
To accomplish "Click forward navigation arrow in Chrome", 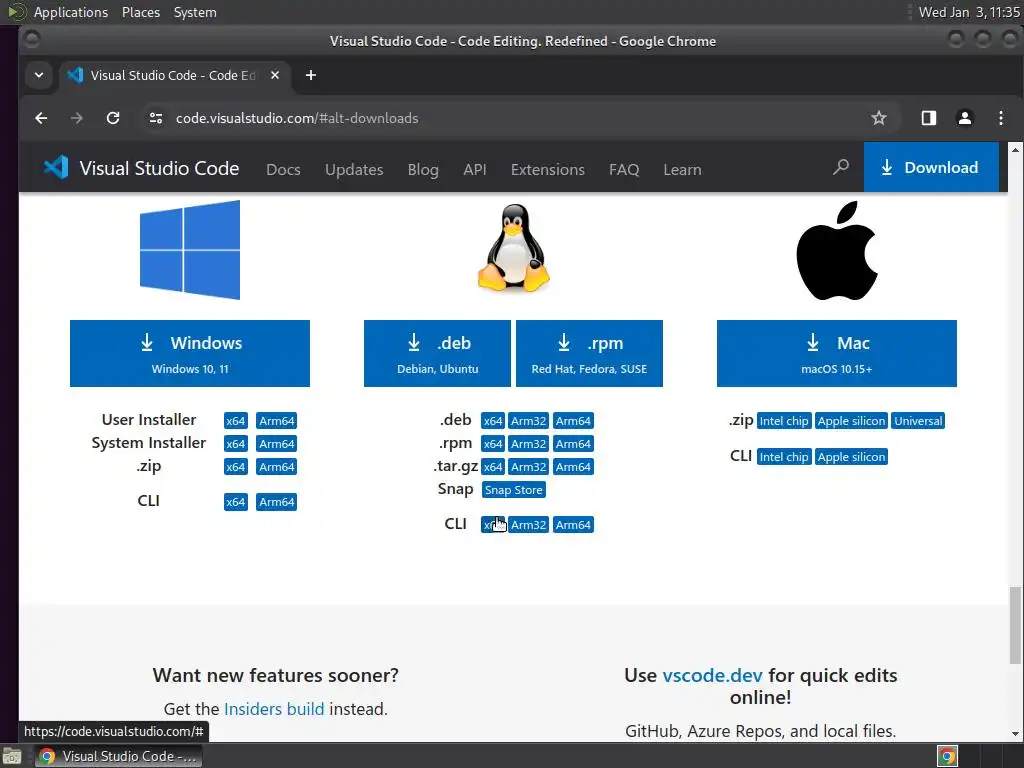I will coord(77,118).
